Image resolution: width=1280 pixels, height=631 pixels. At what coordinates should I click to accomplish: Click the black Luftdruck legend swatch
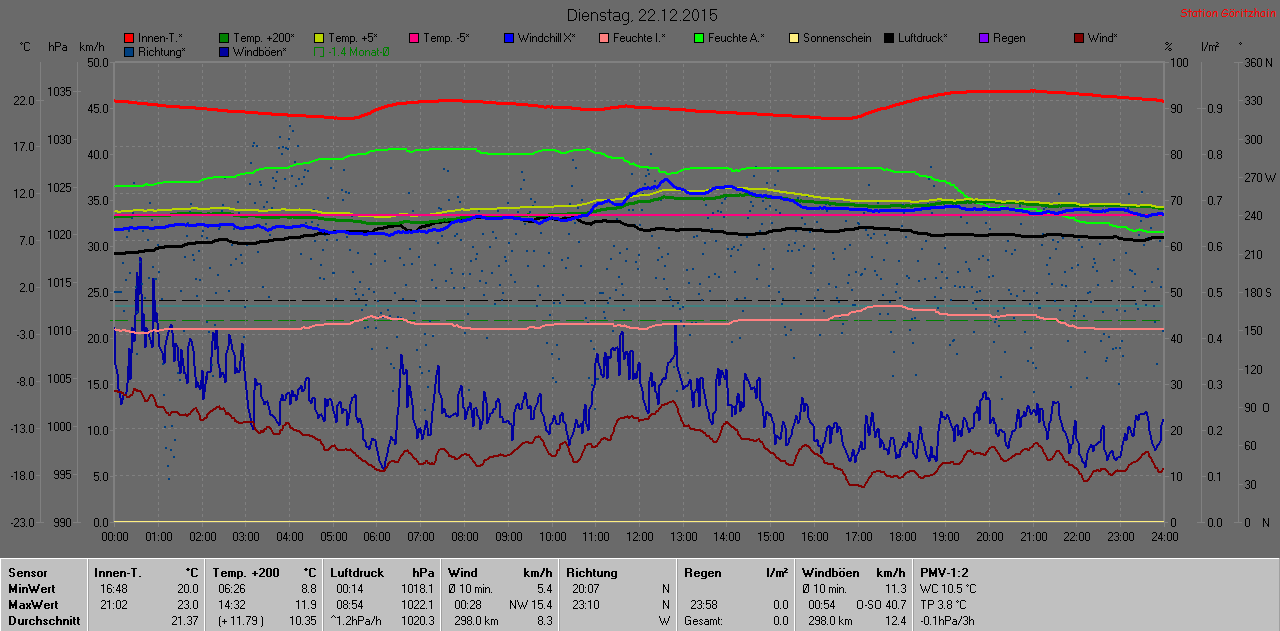pyautogui.click(x=889, y=38)
